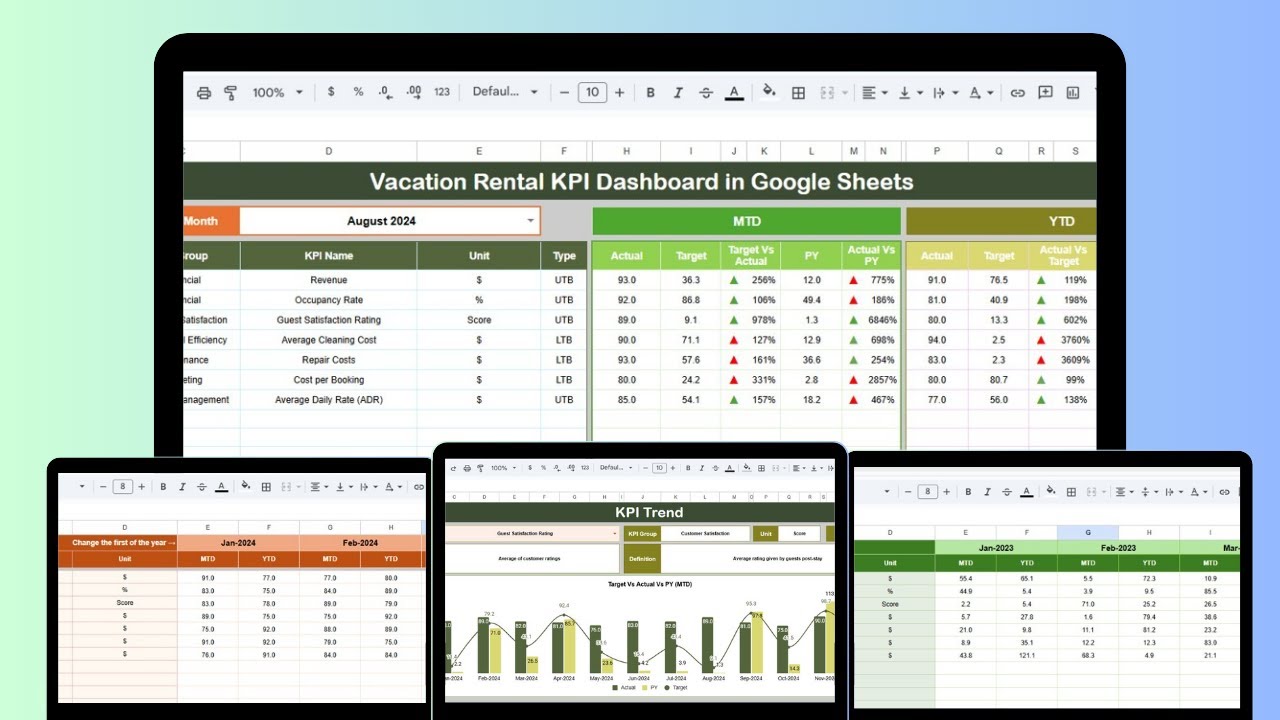Toggle Bold in the bottom-right sheet toolbar
Image resolution: width=1280 pixels, height=720 pixels.
(967, 492)
